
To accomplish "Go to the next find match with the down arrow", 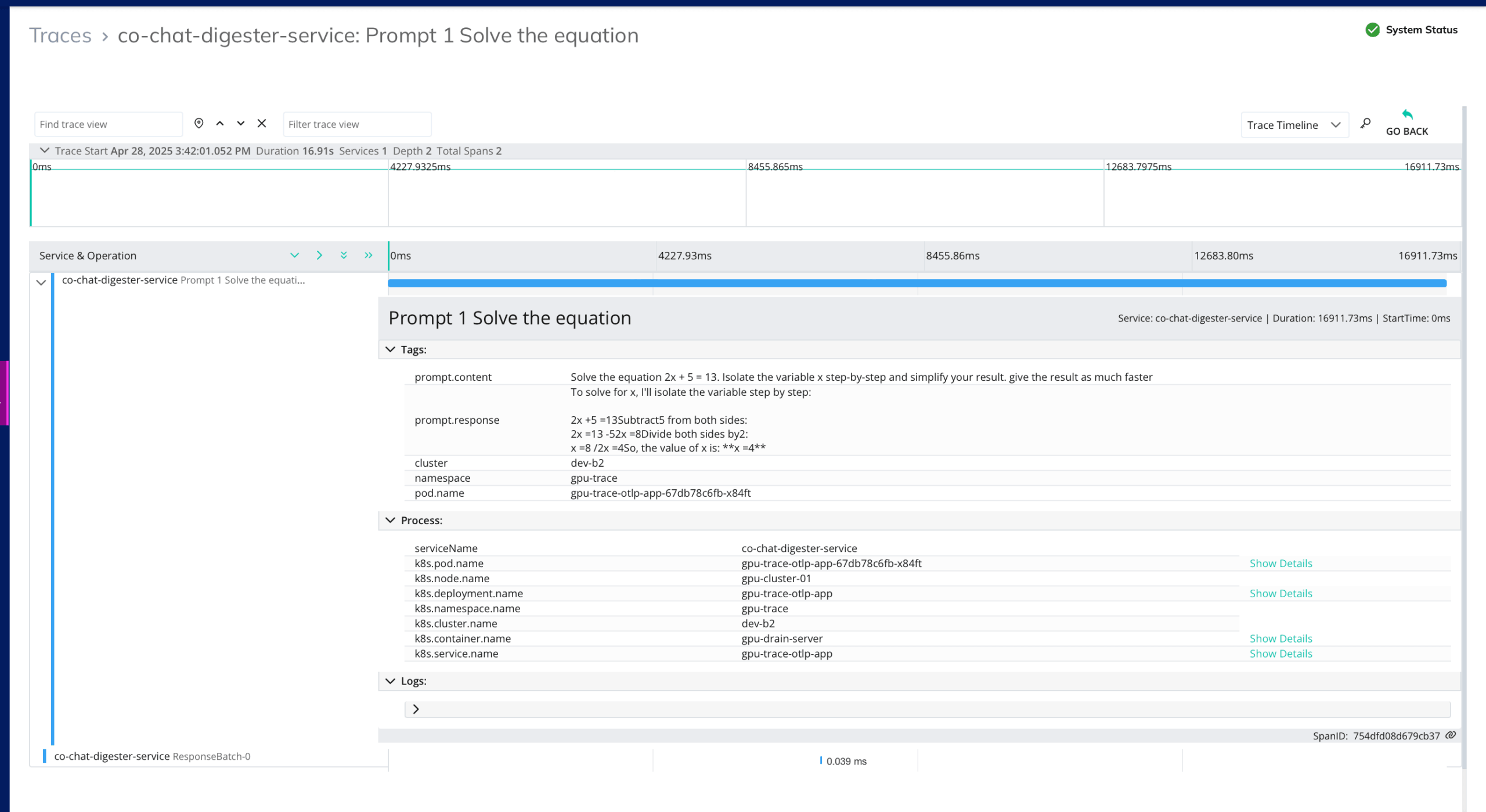I will coord(241,124).
